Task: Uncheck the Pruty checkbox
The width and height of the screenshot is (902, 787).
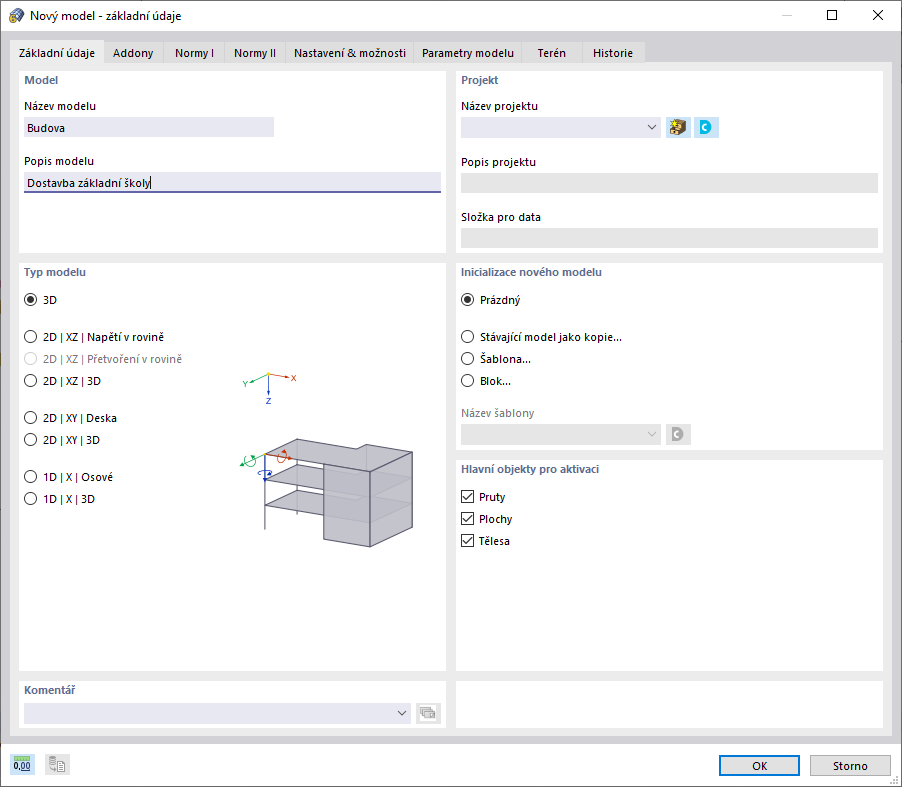Action: (x=467, y=497)
